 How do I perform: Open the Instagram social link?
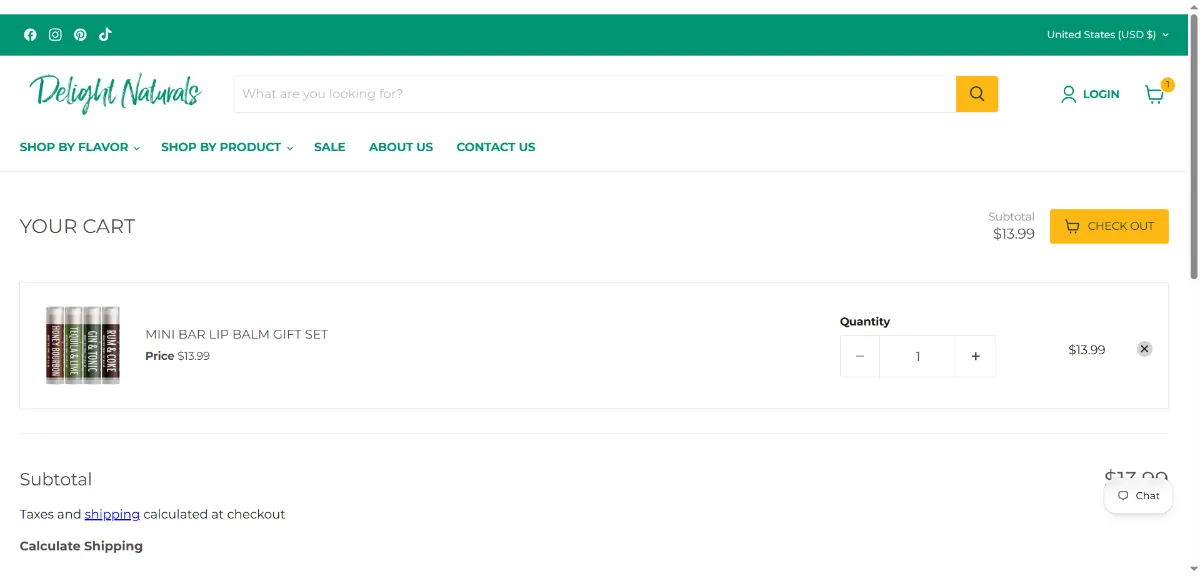tap(55, 34)
